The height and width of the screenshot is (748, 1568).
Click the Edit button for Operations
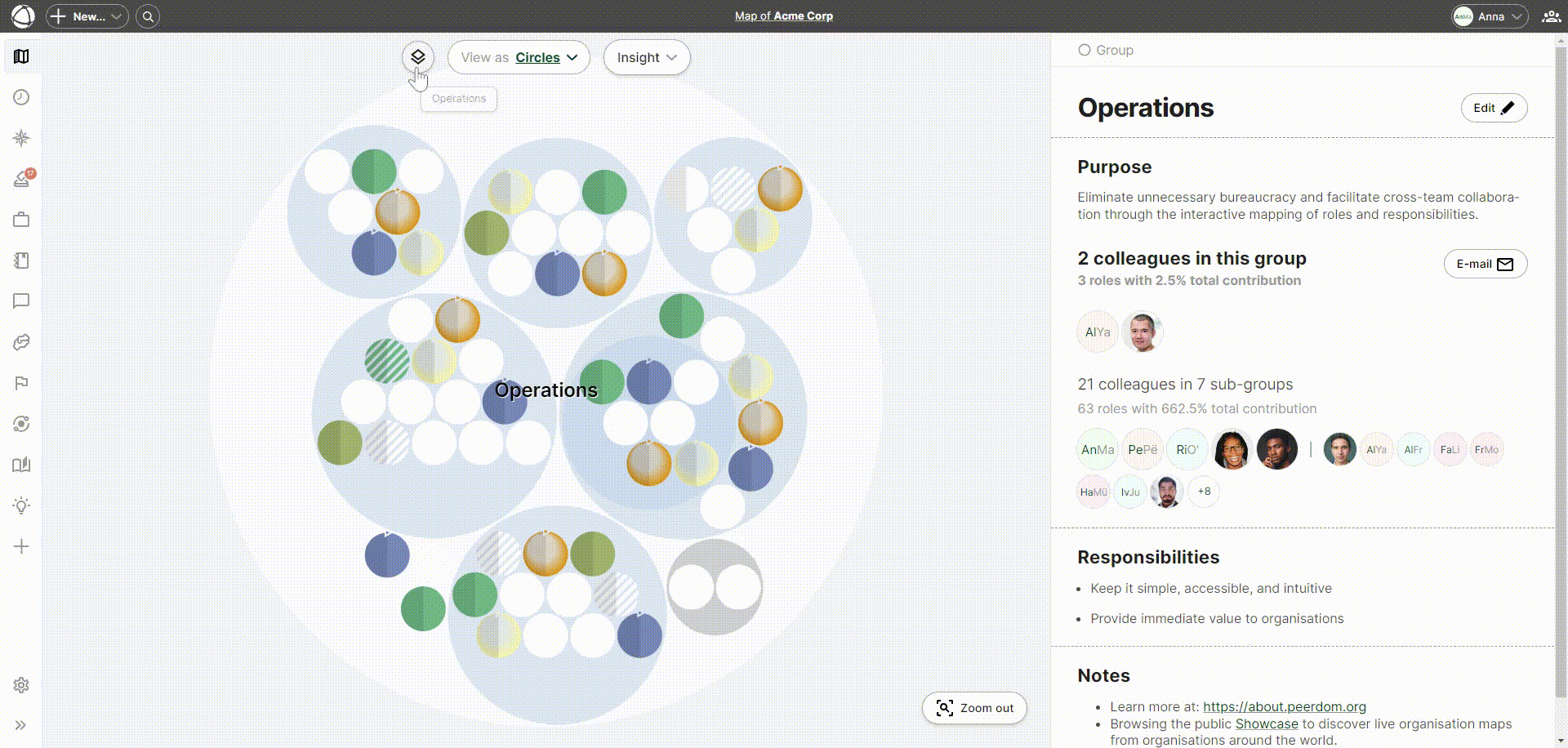[1493, 108]
